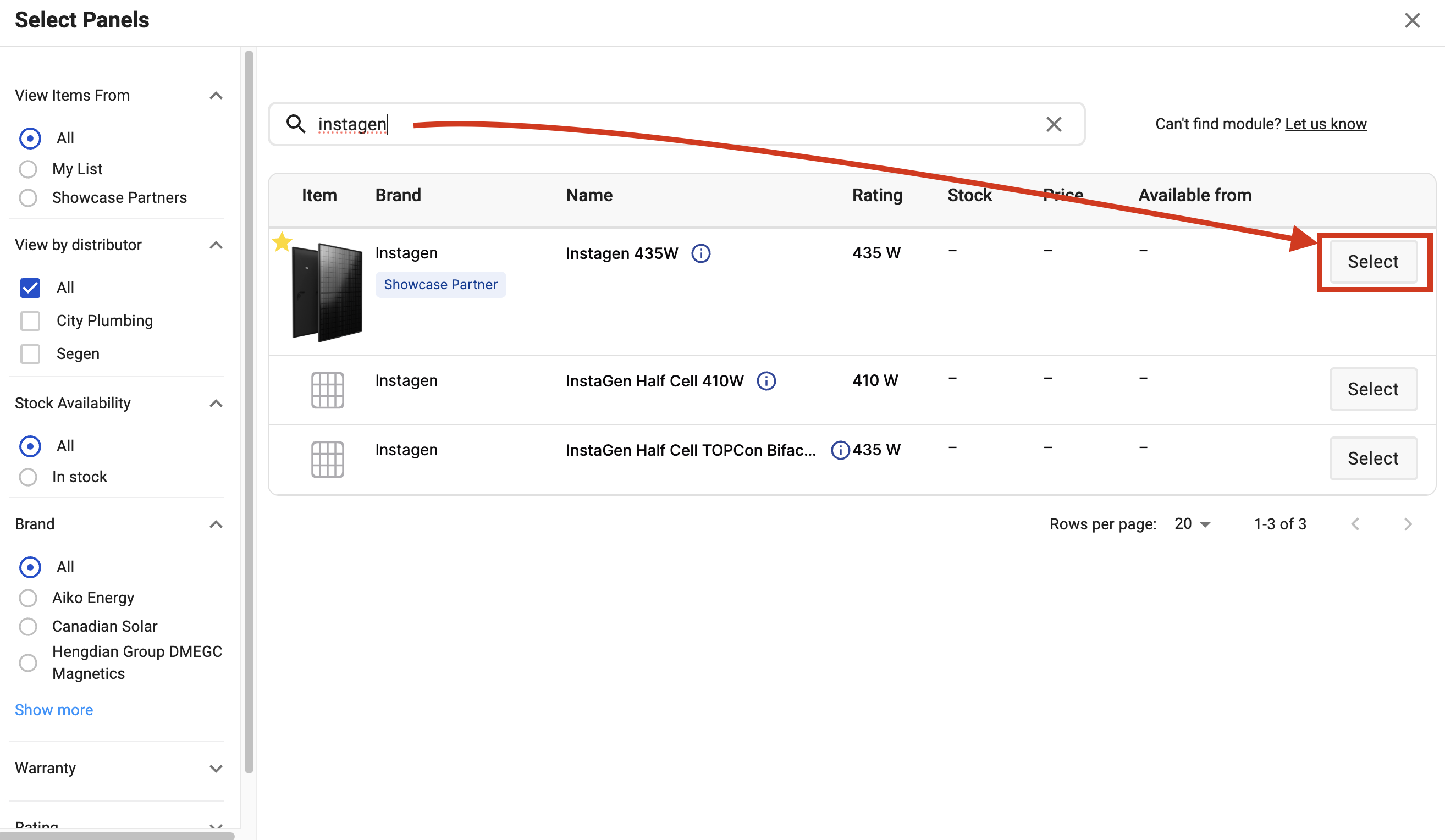Screen dimensions: 1445x840
Task: Click the Brand column header
Action: [398, 195]
